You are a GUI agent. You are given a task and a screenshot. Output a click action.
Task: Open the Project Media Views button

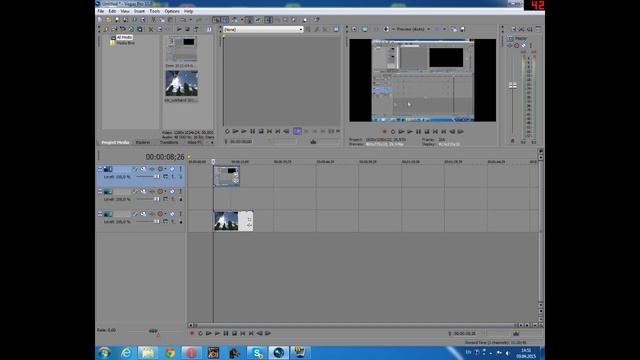click(x=209, y=29)
